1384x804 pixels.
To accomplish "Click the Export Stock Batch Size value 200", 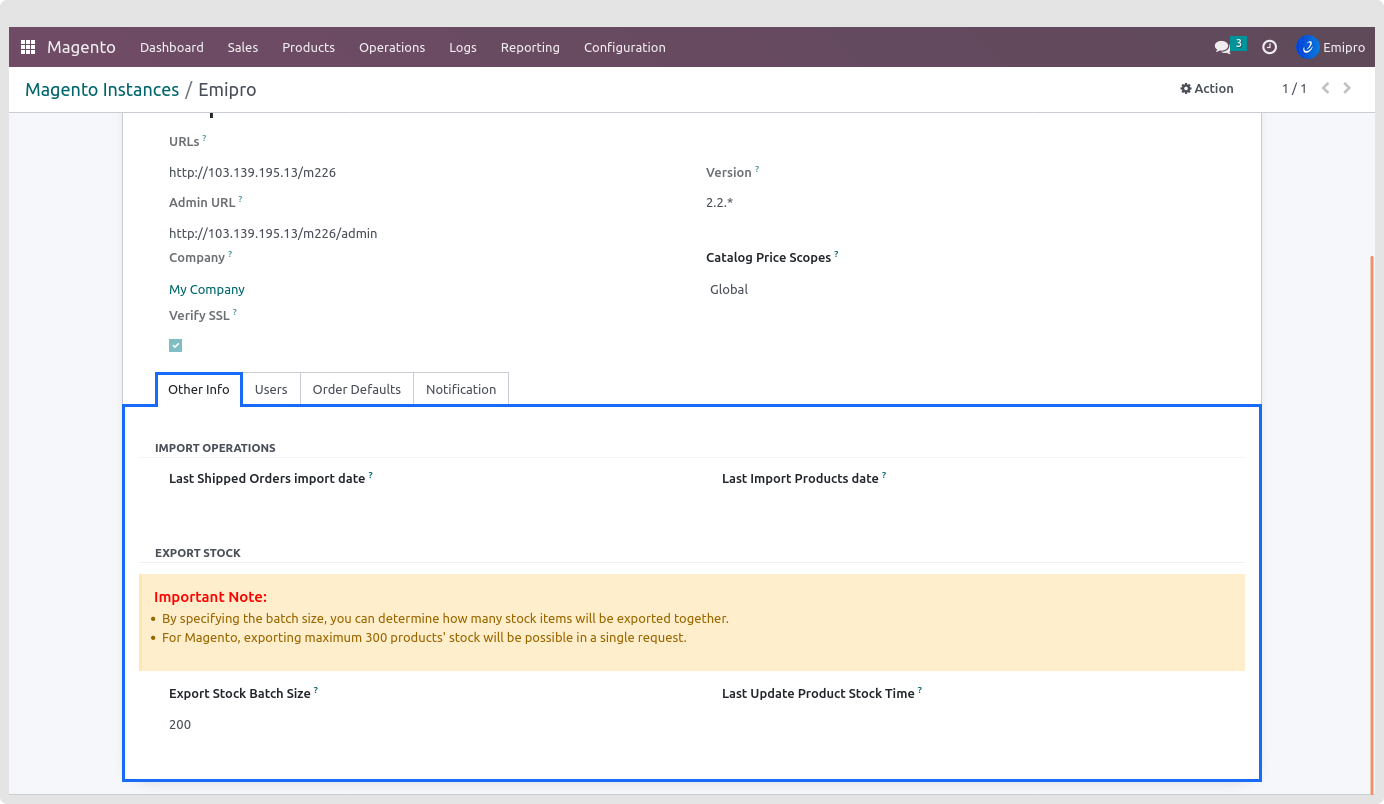I will tap(180, 724).
